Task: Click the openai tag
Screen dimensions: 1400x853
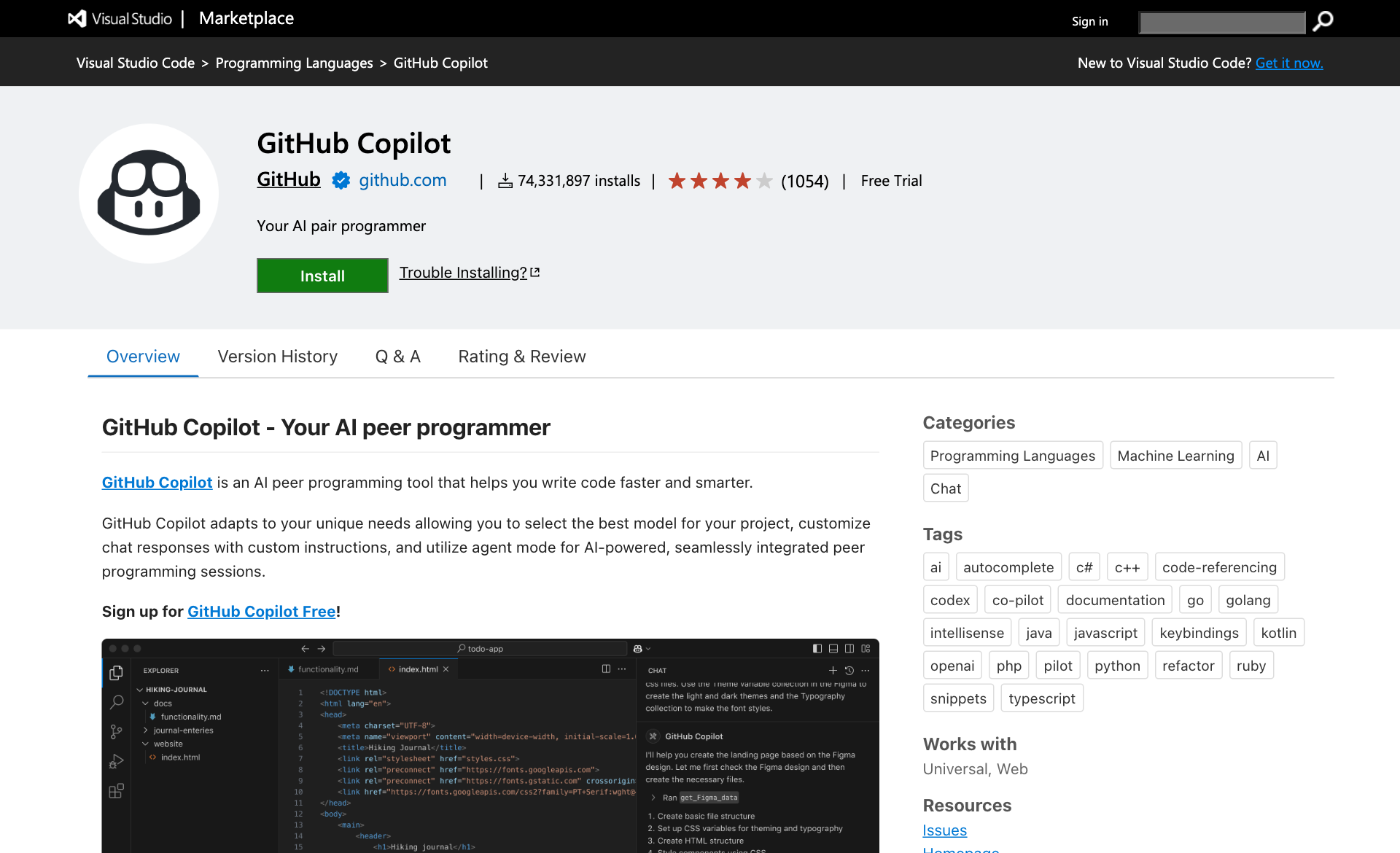Action: click(952, 666)
